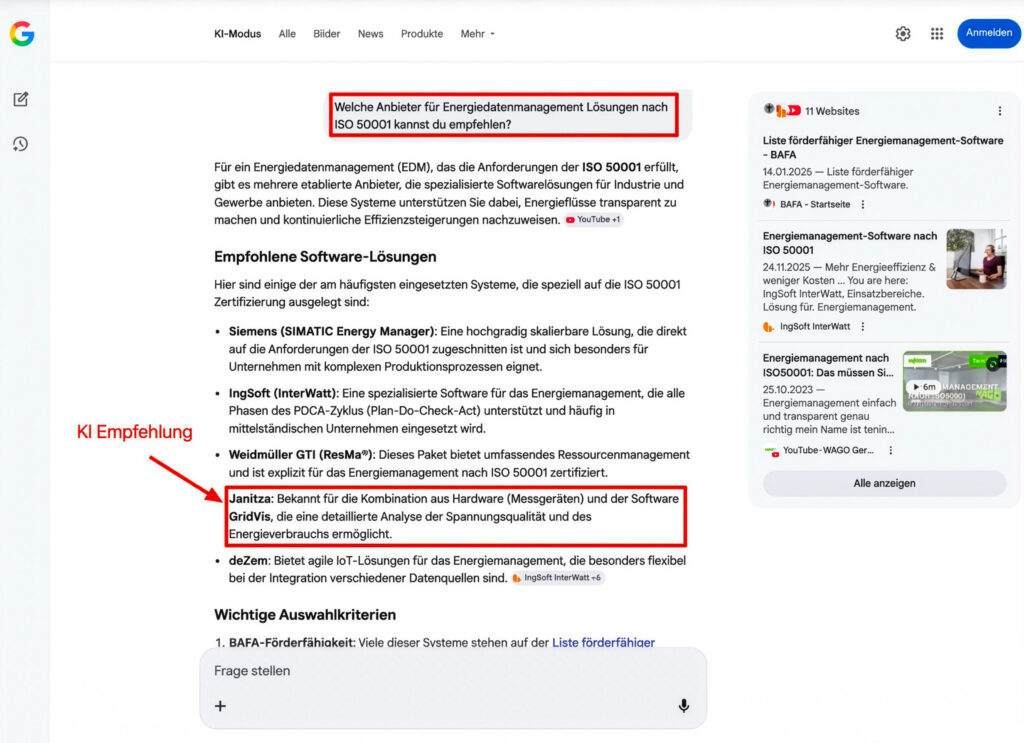Switch to the KI-Modus tab
The width and height of the screenshot is (1024, 743).
click(238, 34)
